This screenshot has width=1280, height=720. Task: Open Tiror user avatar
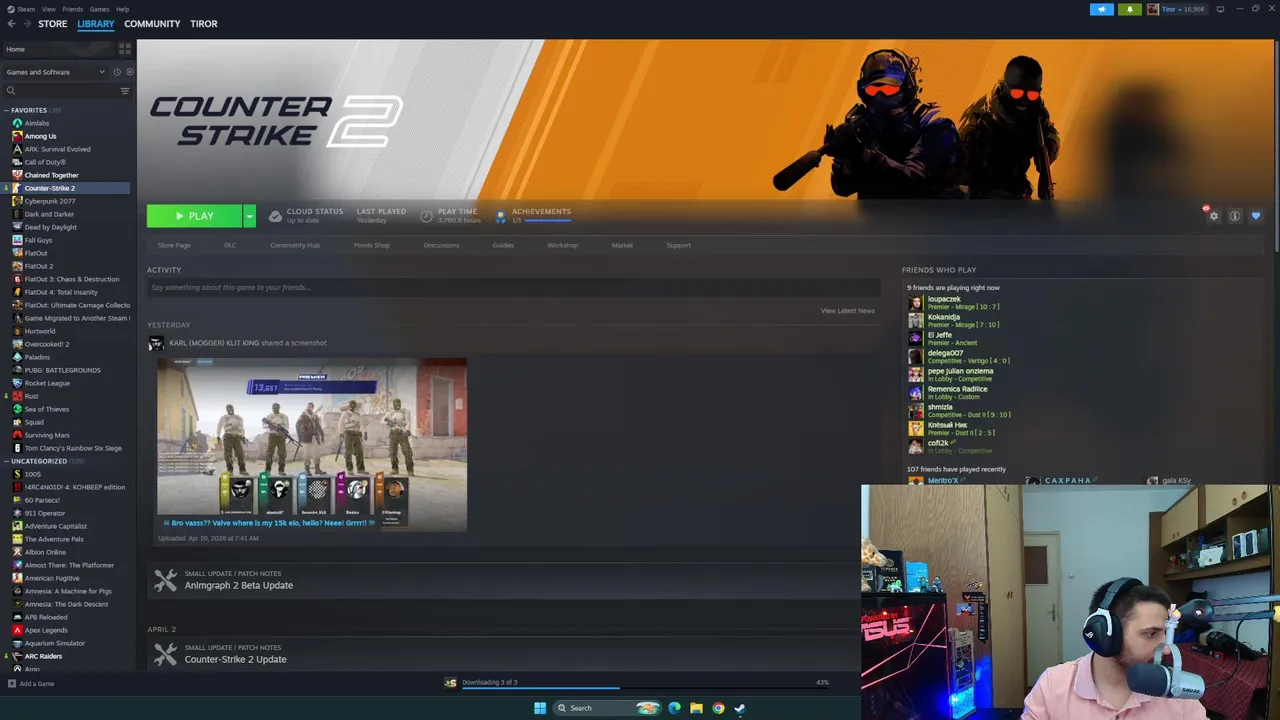[x=1153, y=9]
